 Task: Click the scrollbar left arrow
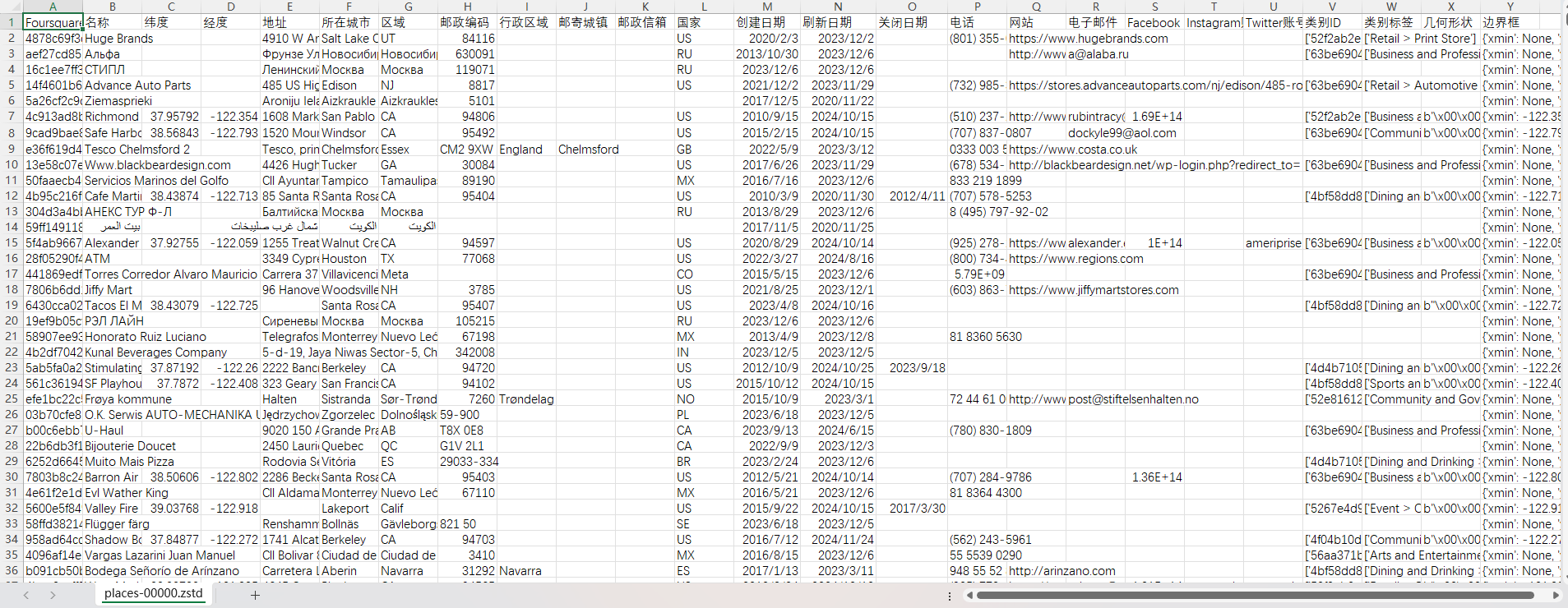(x=969, y=595)
